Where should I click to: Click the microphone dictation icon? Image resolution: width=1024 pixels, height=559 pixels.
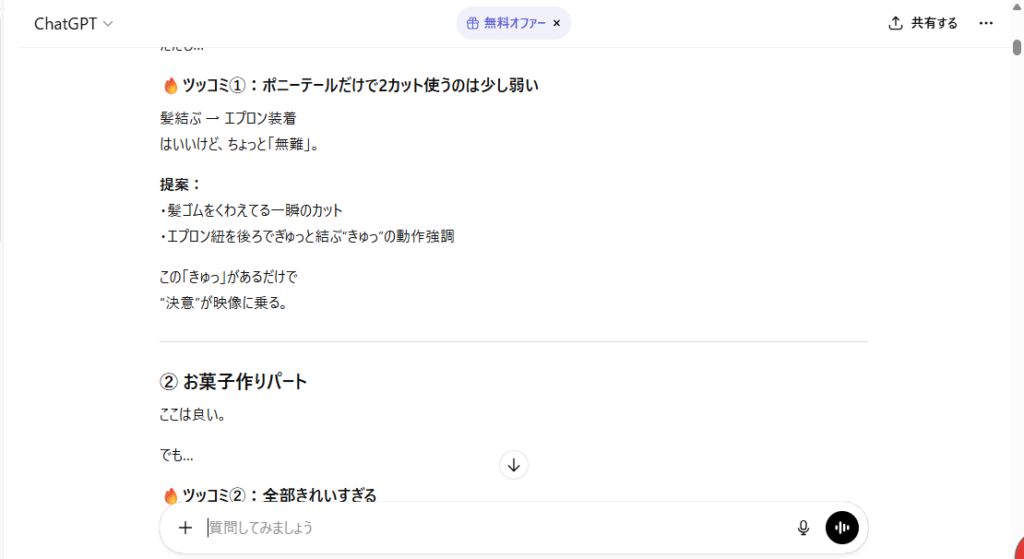(802, 528)
